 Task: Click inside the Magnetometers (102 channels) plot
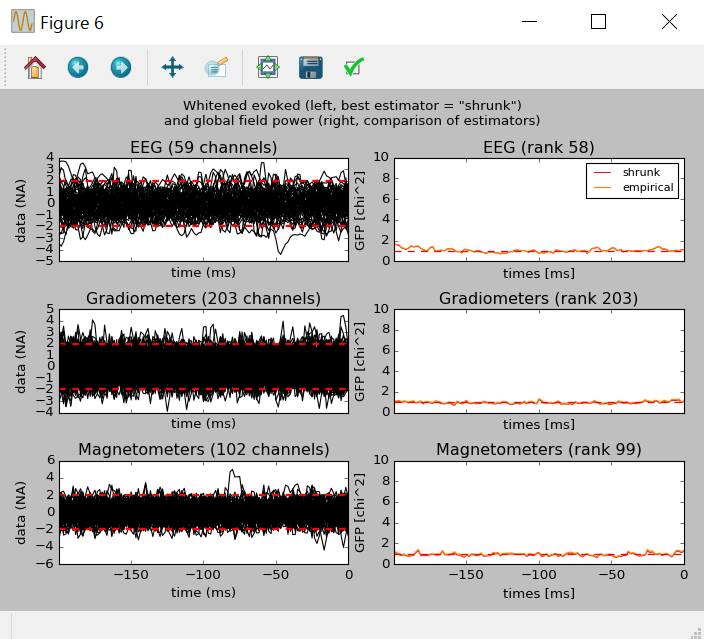pyautogui.click(x=204, y=511)
